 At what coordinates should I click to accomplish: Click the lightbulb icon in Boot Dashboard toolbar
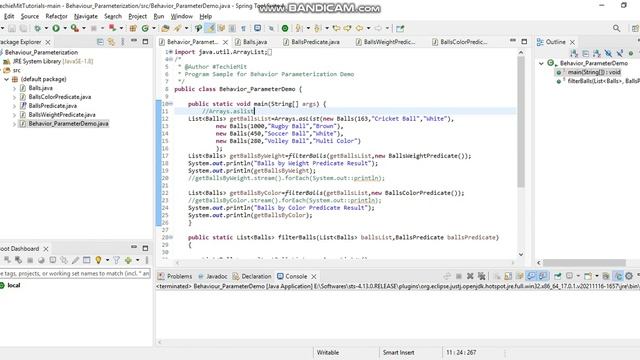click(98, 260)
